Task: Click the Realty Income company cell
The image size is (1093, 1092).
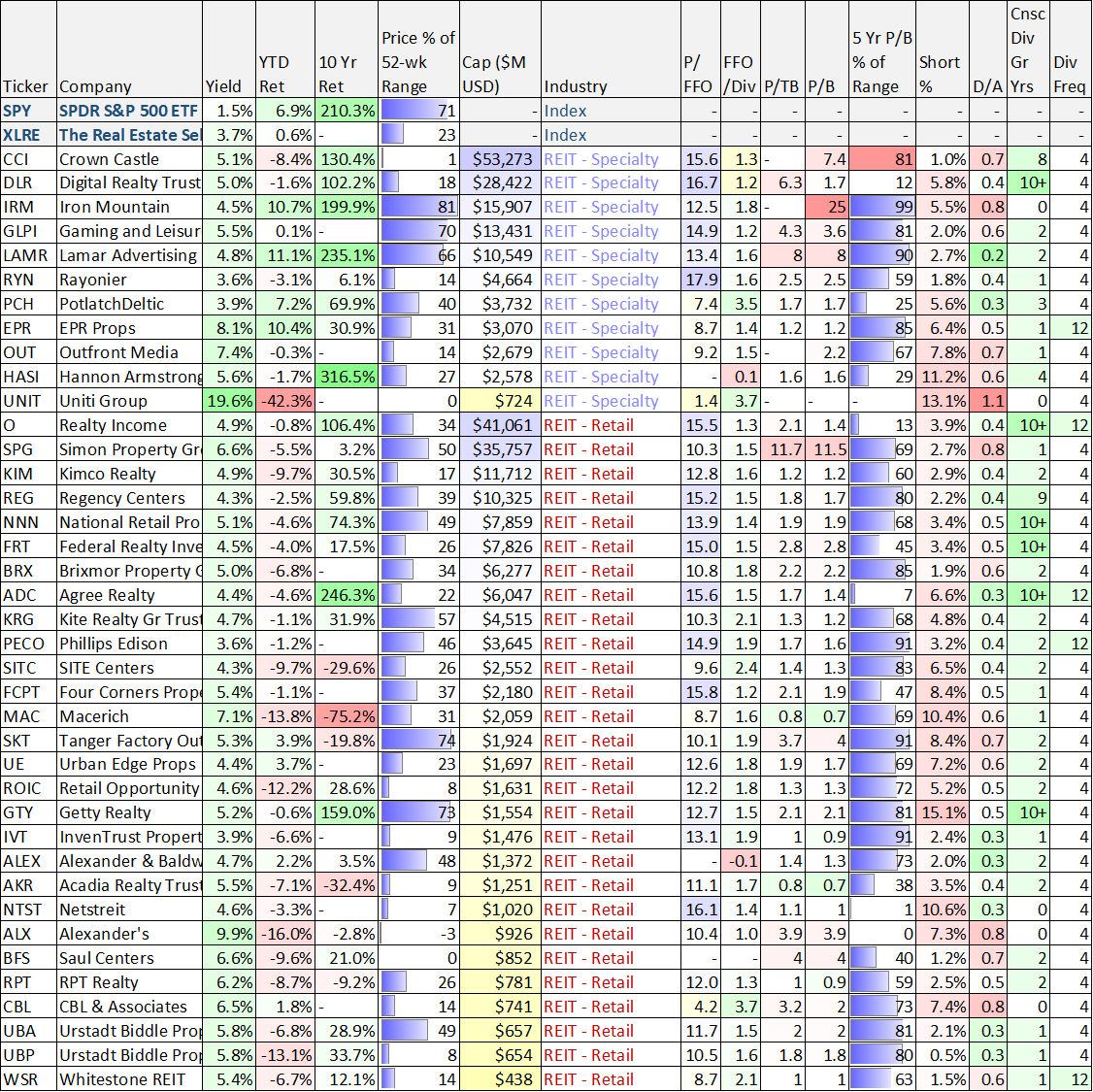Action: click(x=130, y=425)
